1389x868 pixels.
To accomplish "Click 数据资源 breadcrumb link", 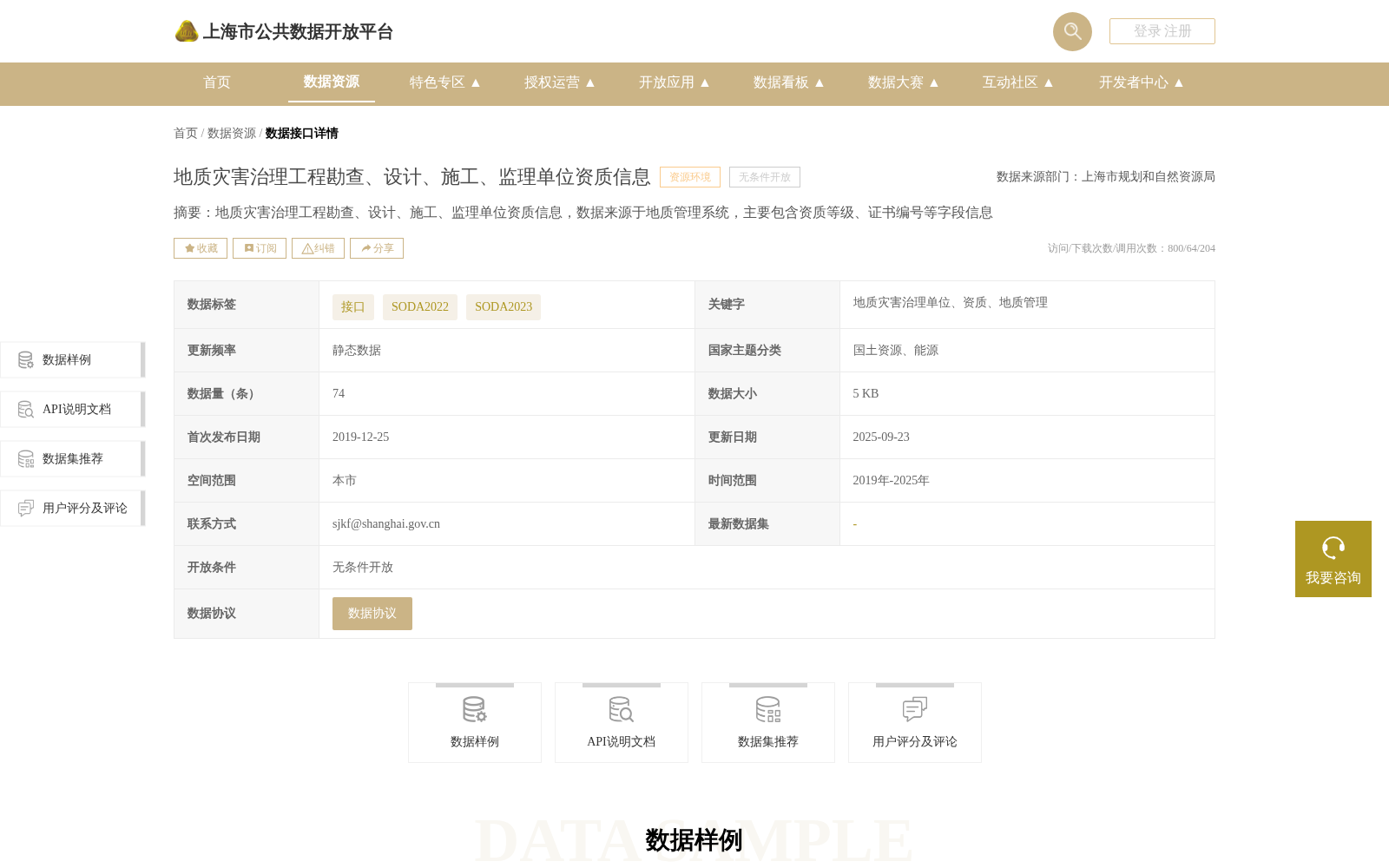I will (x=232, y=134).
